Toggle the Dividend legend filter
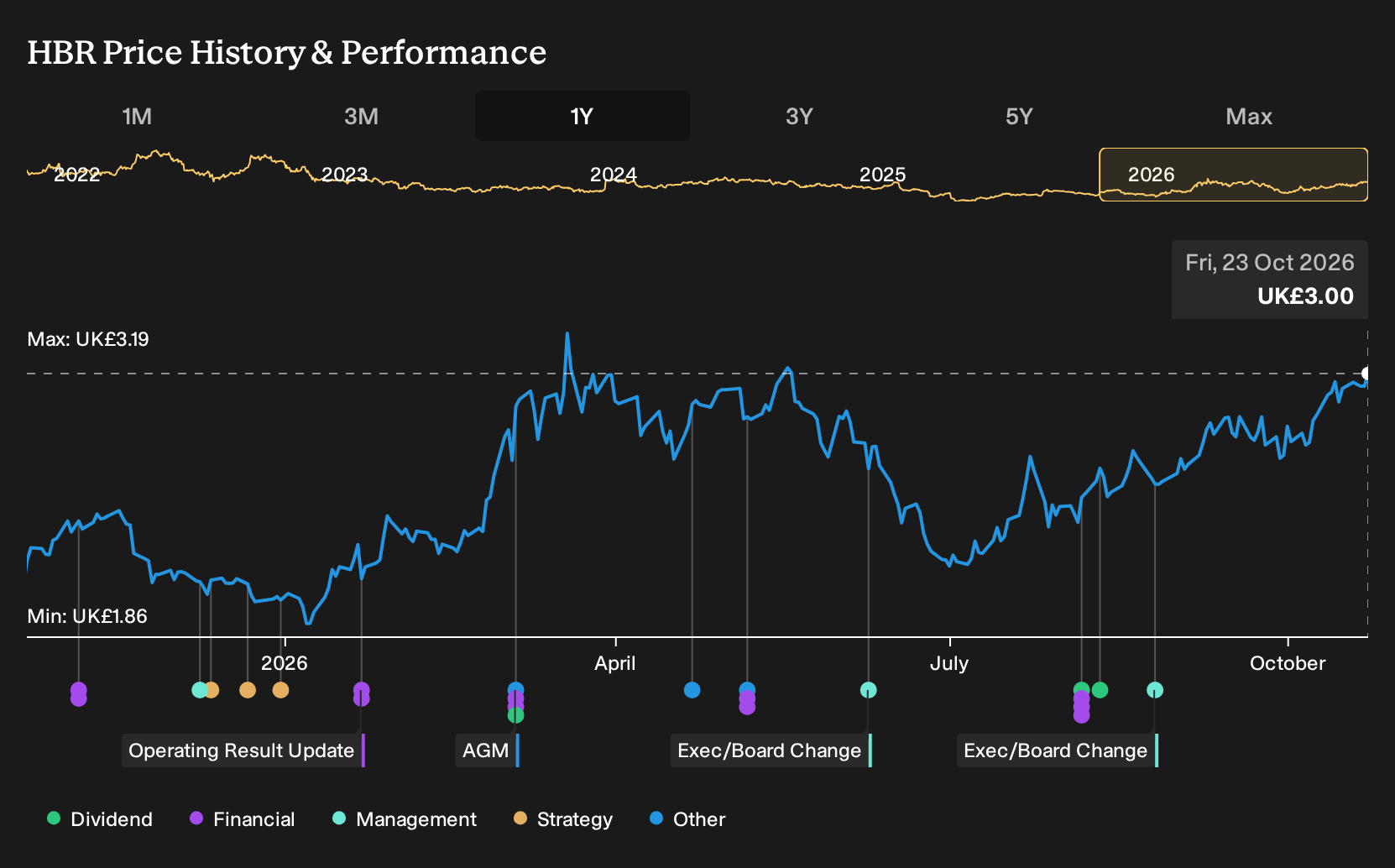Image resolution: width=1395 pixels, height=868 pixels. pos(100,819)
